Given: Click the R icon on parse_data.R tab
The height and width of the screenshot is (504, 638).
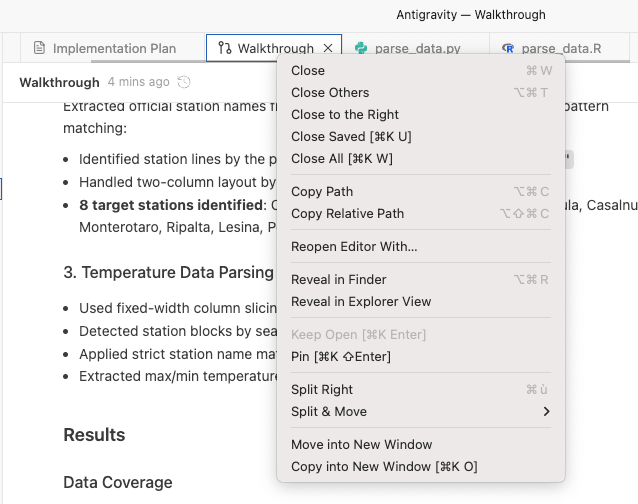Looking at the screenshot, I should tap(508, 48).
